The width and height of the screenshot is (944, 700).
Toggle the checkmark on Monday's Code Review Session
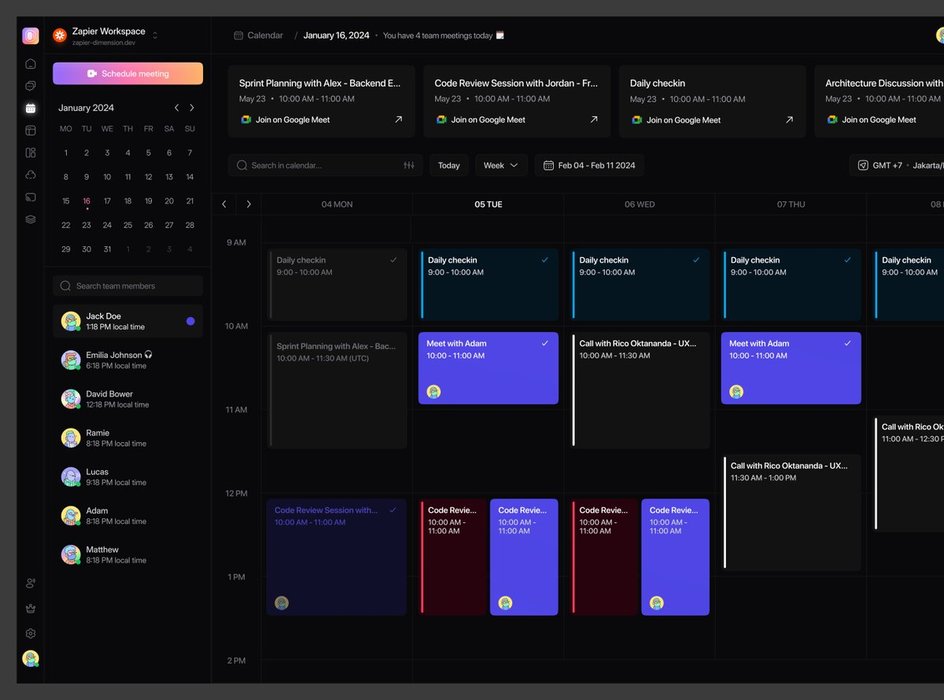(x=393, y=510)
